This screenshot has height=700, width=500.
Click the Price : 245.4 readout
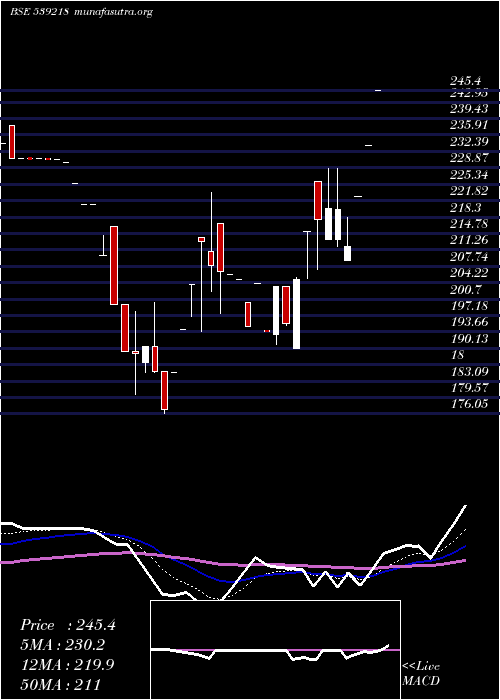click(68, 625)
